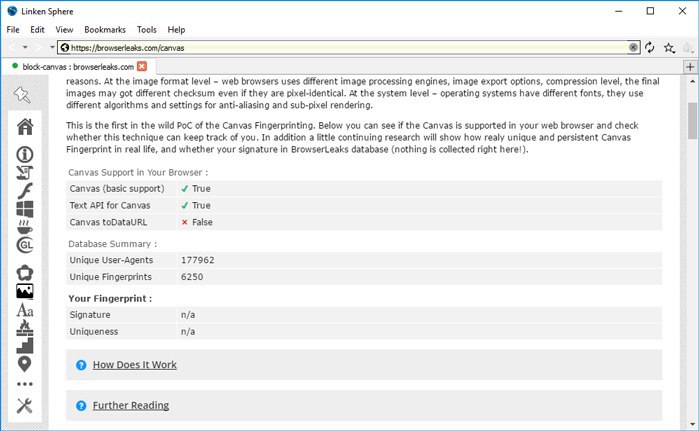Click the How Does It Work link
The width and height of the screenshot is (699, 431).
tap(135, 365)
